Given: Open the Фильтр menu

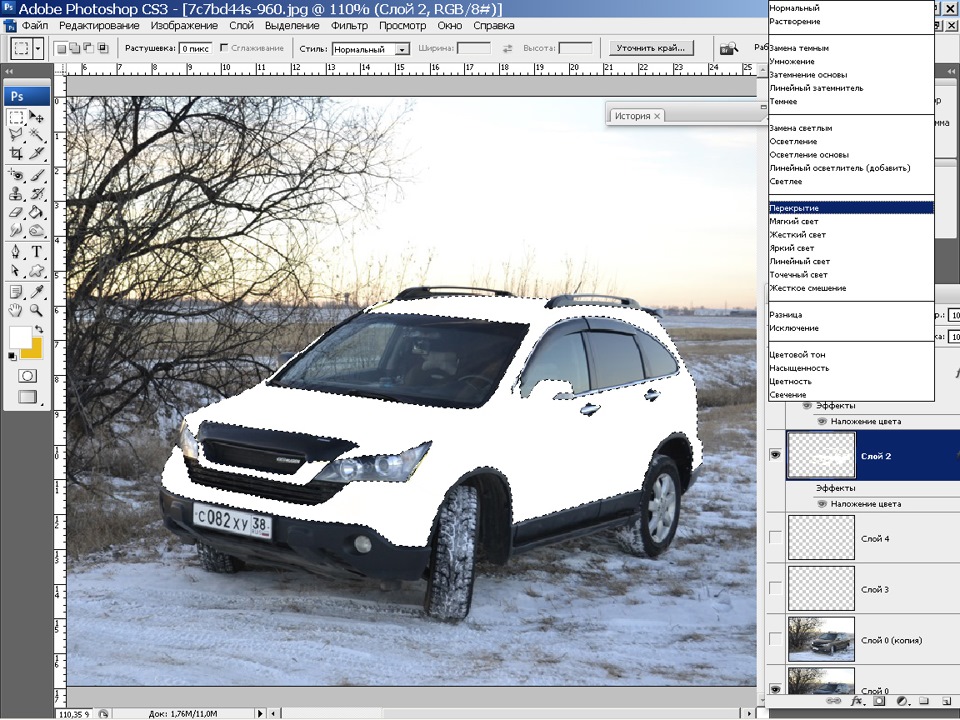Looking at the screenshot, I should (x=349, y=26).
